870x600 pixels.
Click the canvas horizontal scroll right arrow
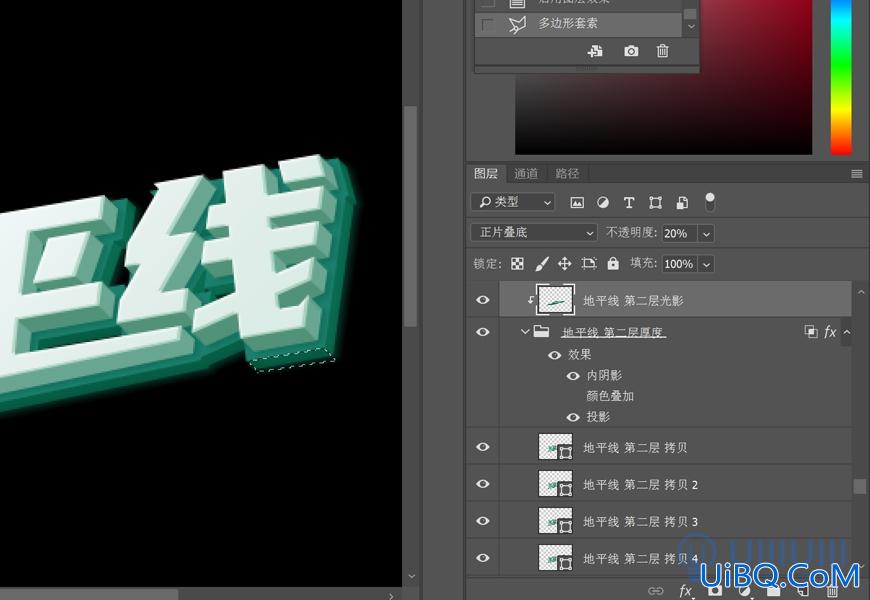[391, 596]
